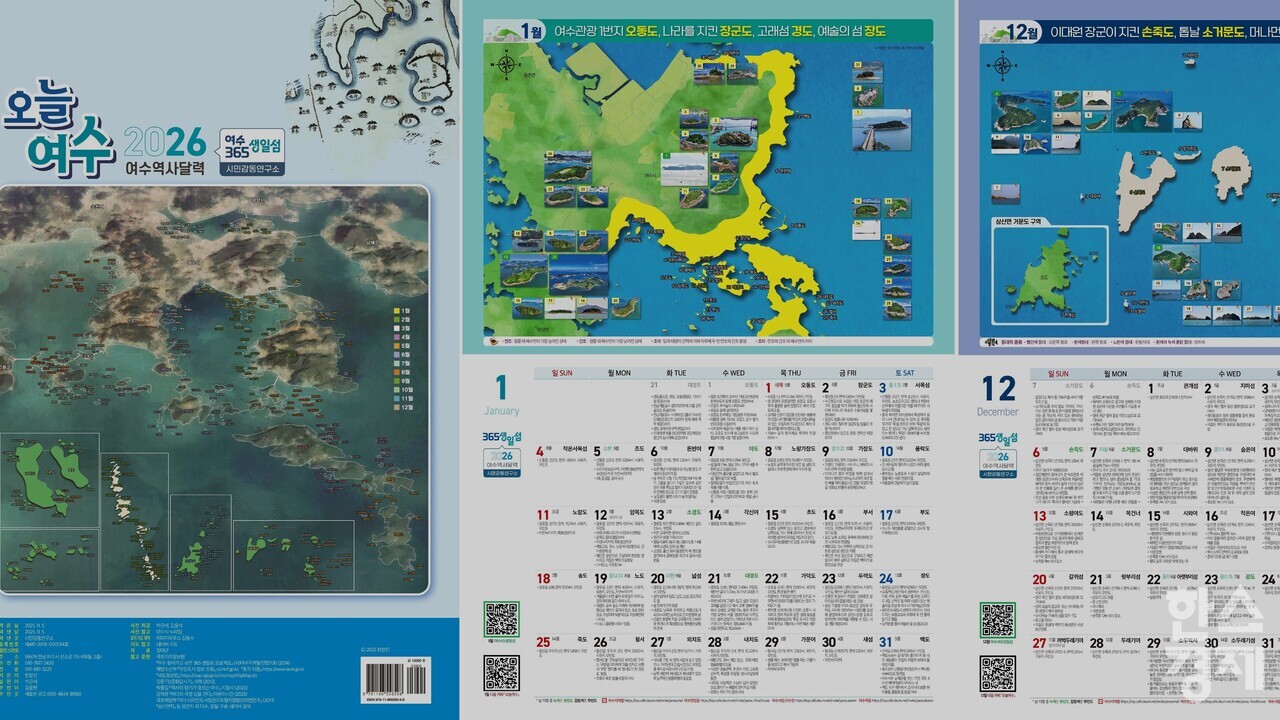The height and width of the screenshot is (720, 1280).
Task: Click the compass rose on December map
Action: (1001, 67)
